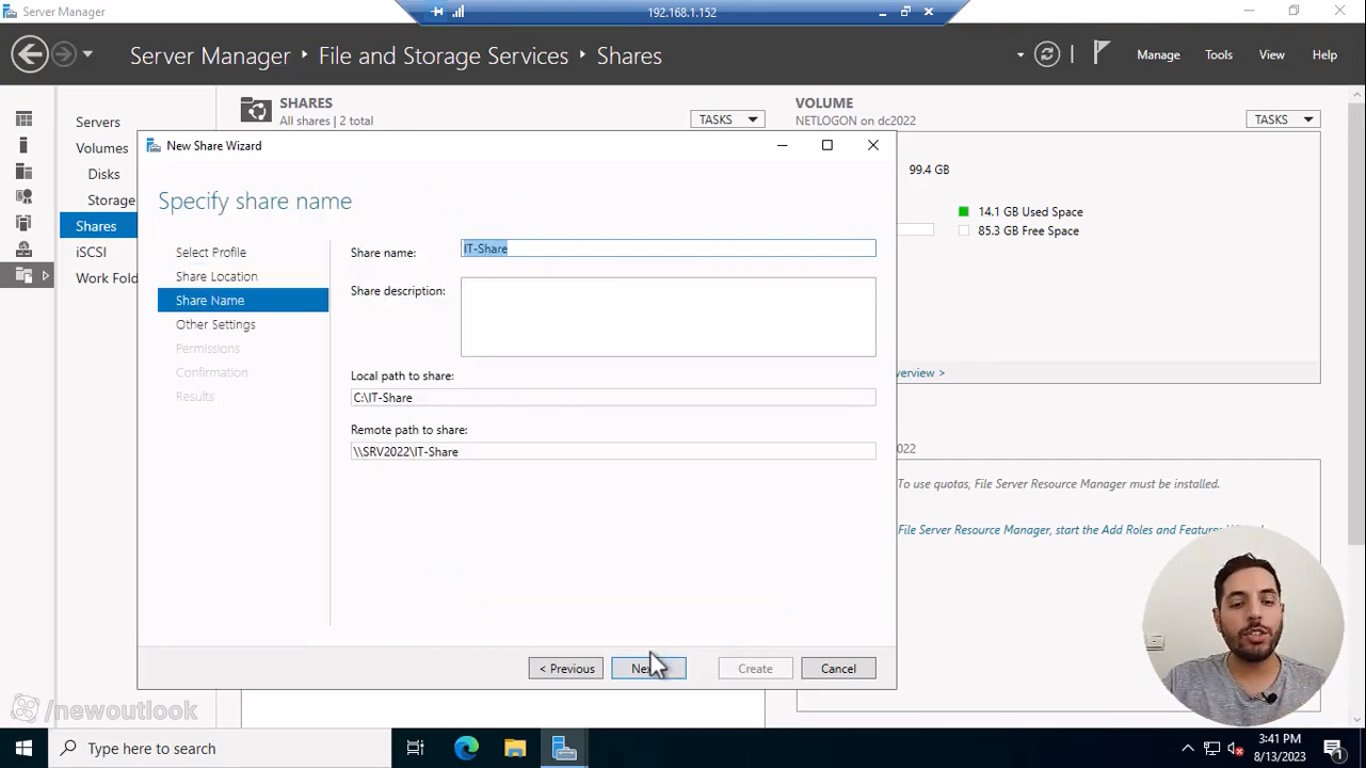Click the Server Manager breadcrumb in the header
This screenshot has height=768, width=1366.
(x=210, y=56)
